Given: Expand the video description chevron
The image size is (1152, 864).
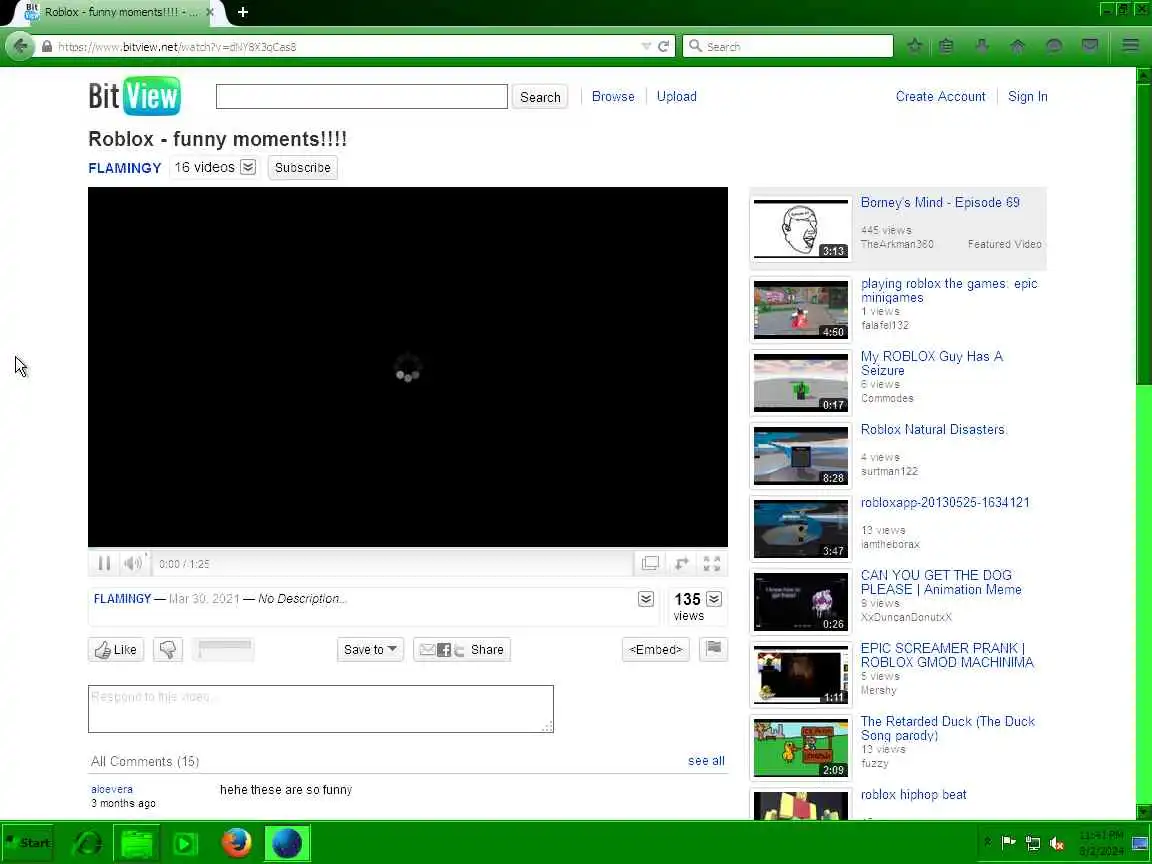Looking at the screenshot, I should [x=646, y=599].
